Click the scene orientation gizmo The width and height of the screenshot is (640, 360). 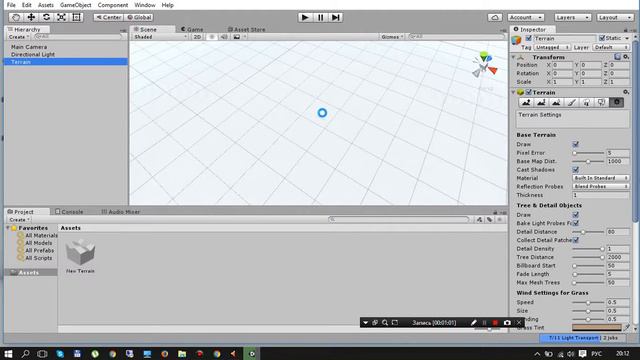[484, 66]
